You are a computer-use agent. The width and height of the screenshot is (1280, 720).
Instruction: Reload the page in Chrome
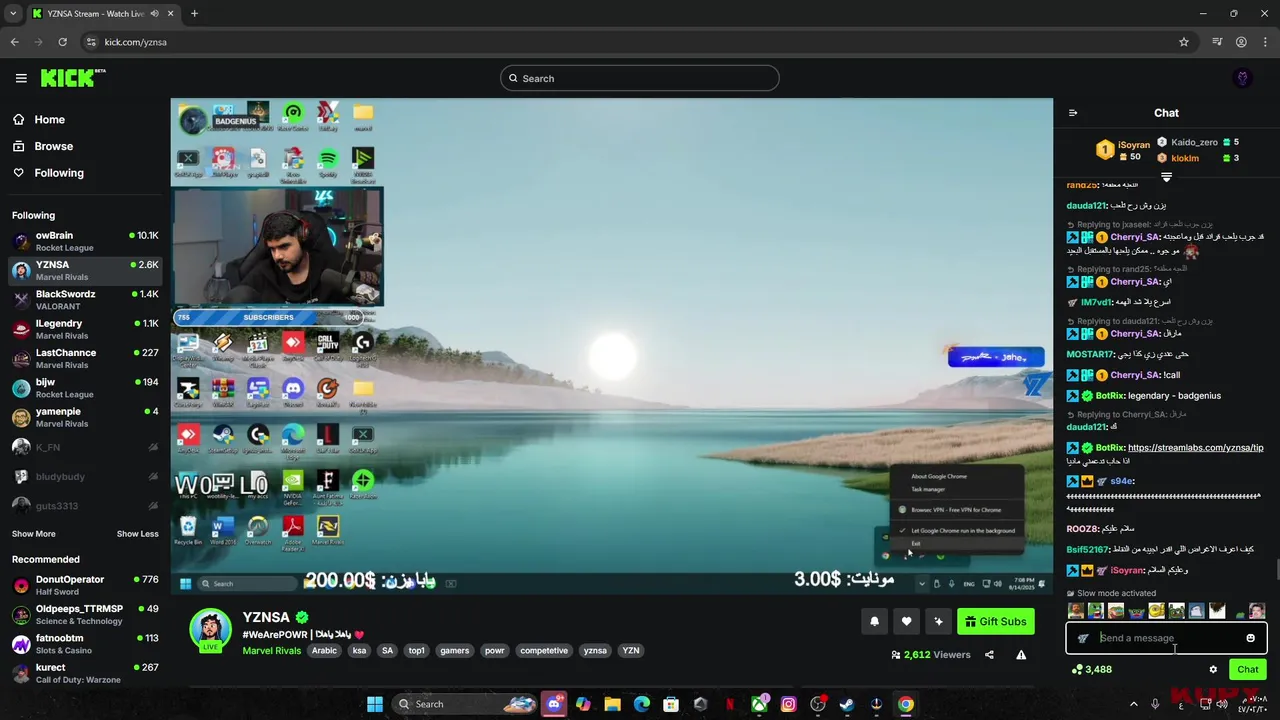62,42
